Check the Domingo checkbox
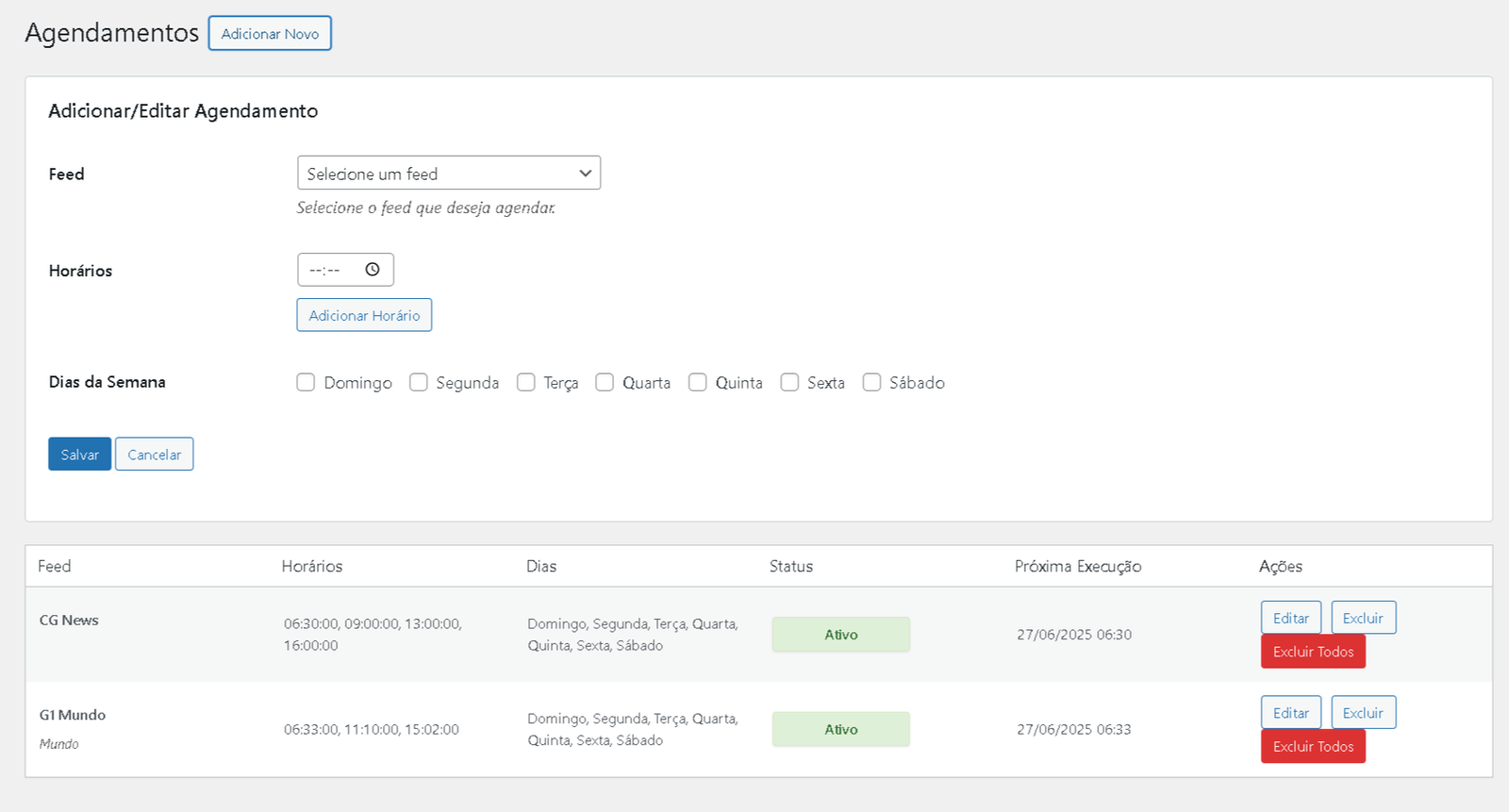The image size is (1509, 812). (306, 382)
